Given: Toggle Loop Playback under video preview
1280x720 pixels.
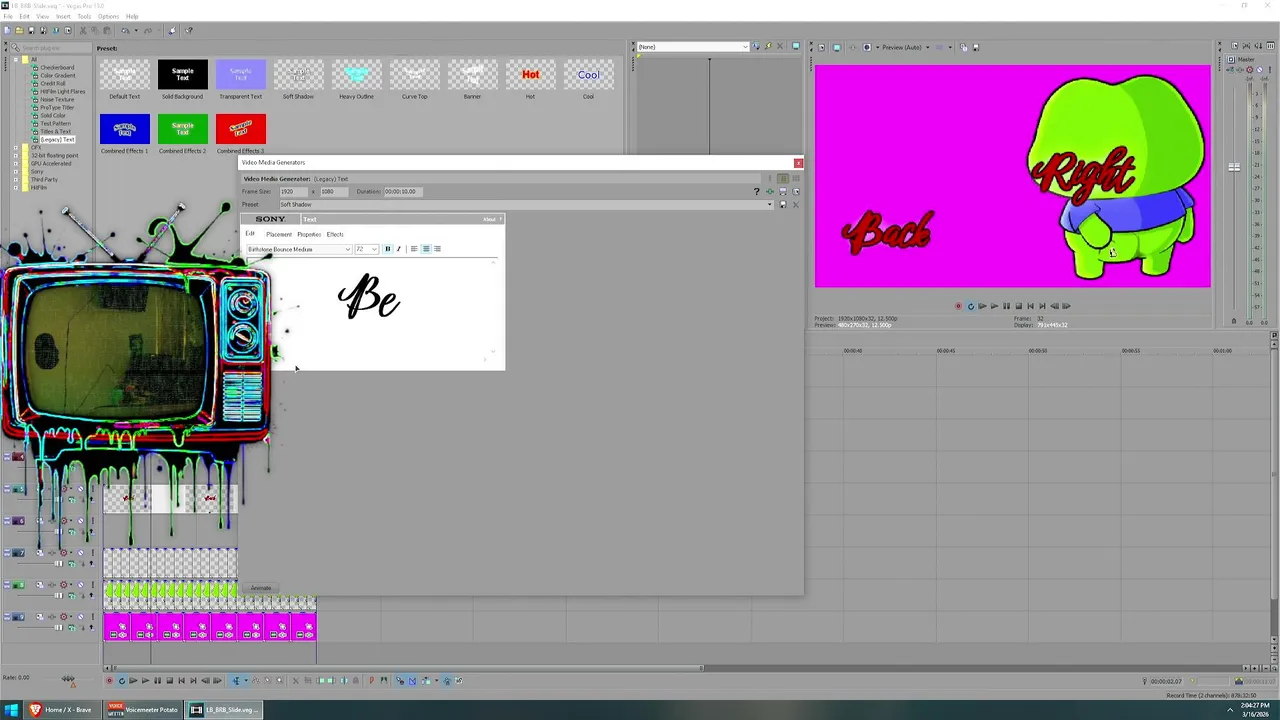Looking at the screenshot, I should tap(971, 306).
